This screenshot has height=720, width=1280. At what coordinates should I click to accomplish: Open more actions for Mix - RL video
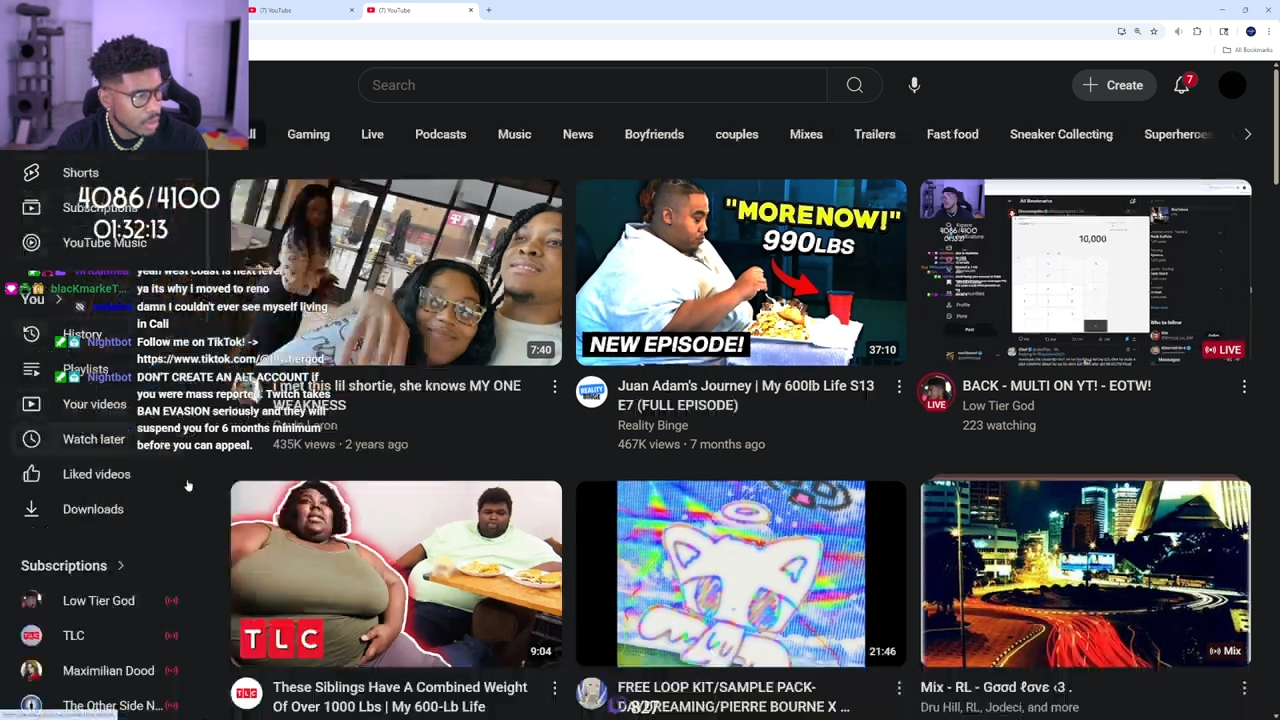pyautogui.click(x=1244, y=688)
